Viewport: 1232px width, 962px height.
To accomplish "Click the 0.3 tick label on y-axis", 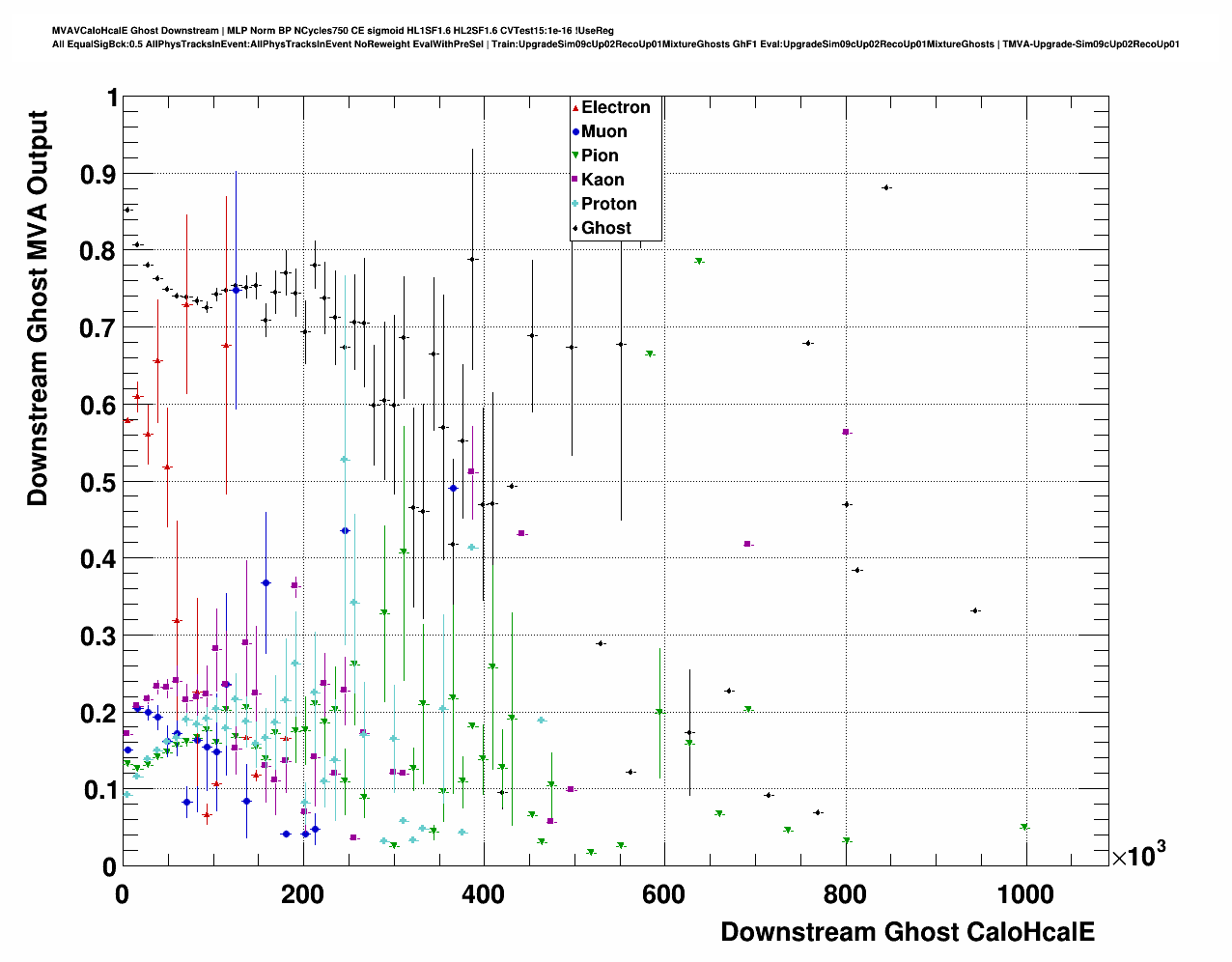I will (x=98, y=636).
